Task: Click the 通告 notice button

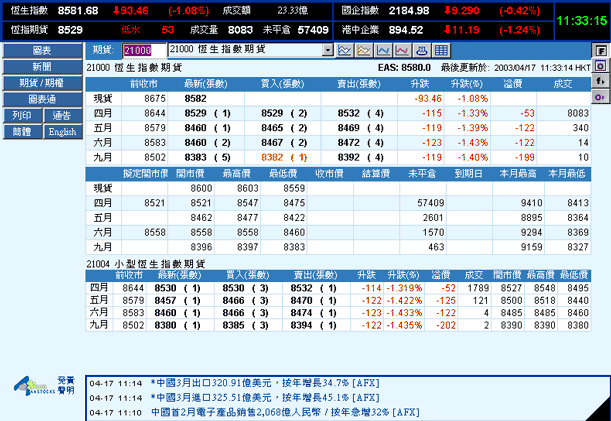Action: click(62, 115)
